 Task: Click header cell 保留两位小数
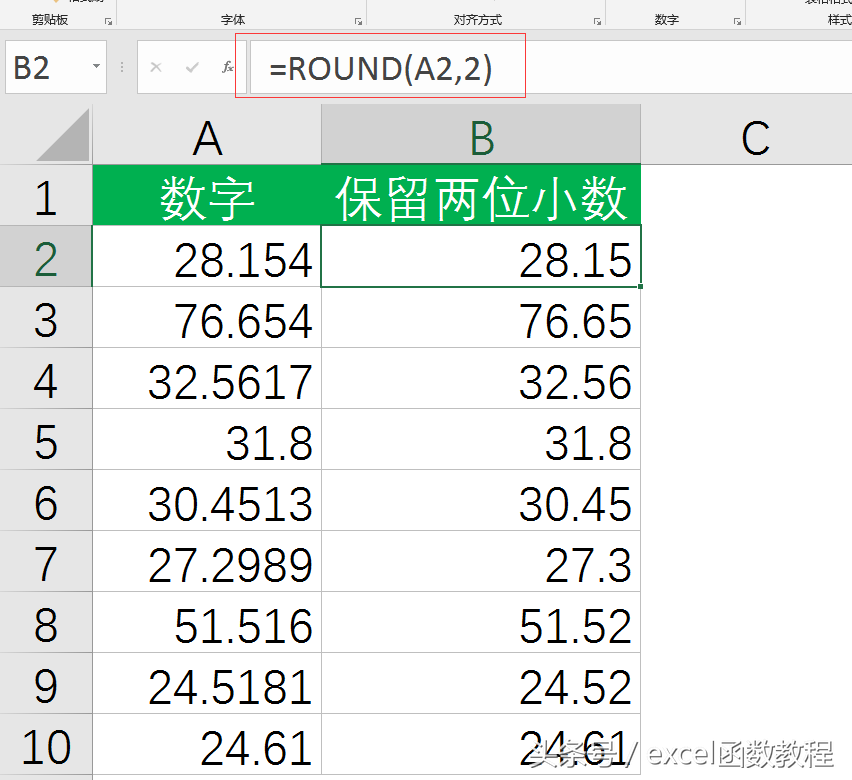481,195
